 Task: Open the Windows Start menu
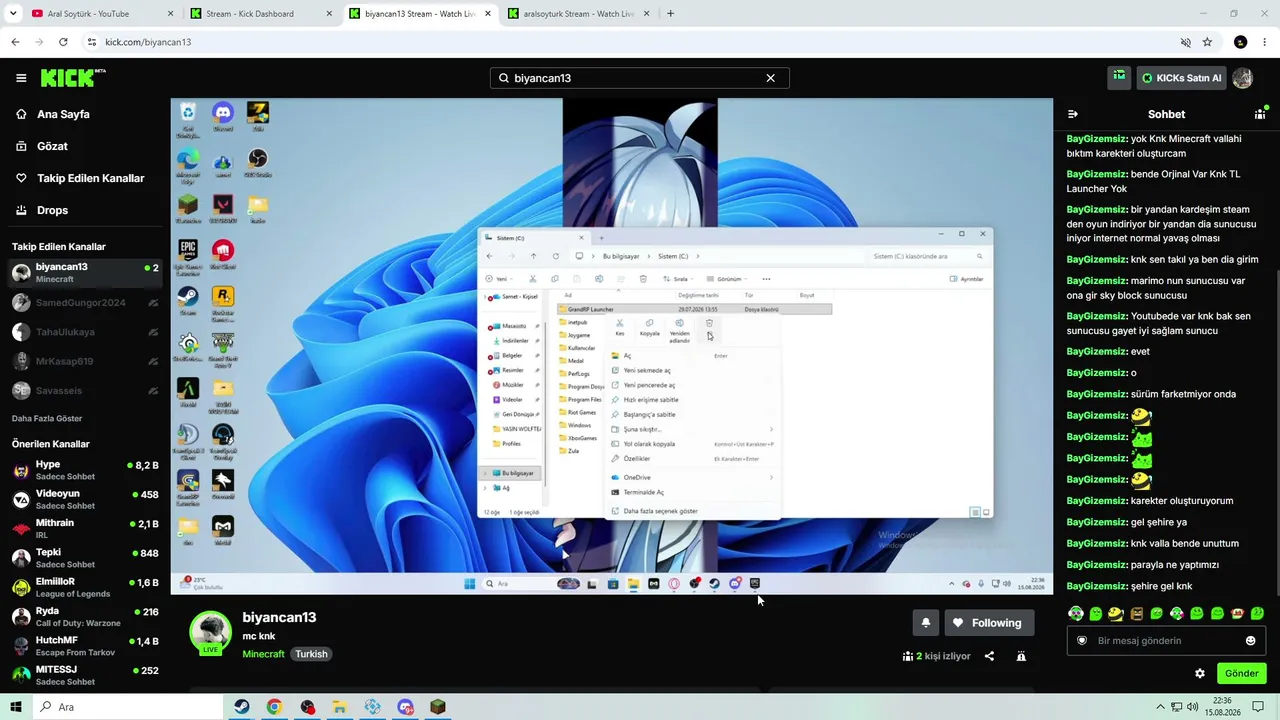pyautogui.click(x=16, y=707)
